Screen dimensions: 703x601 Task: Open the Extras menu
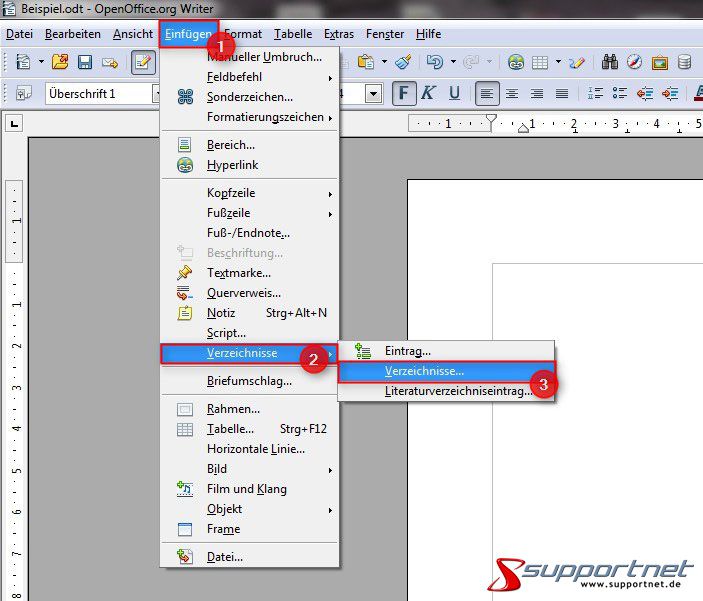coord(339,34)
